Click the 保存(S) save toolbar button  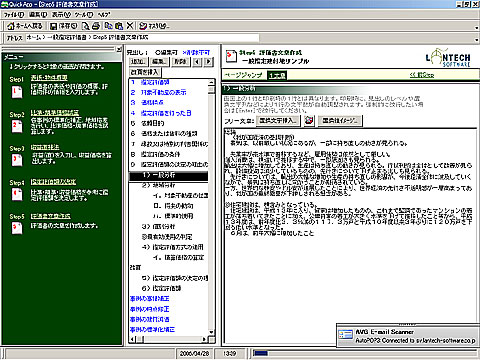[64, 26]
